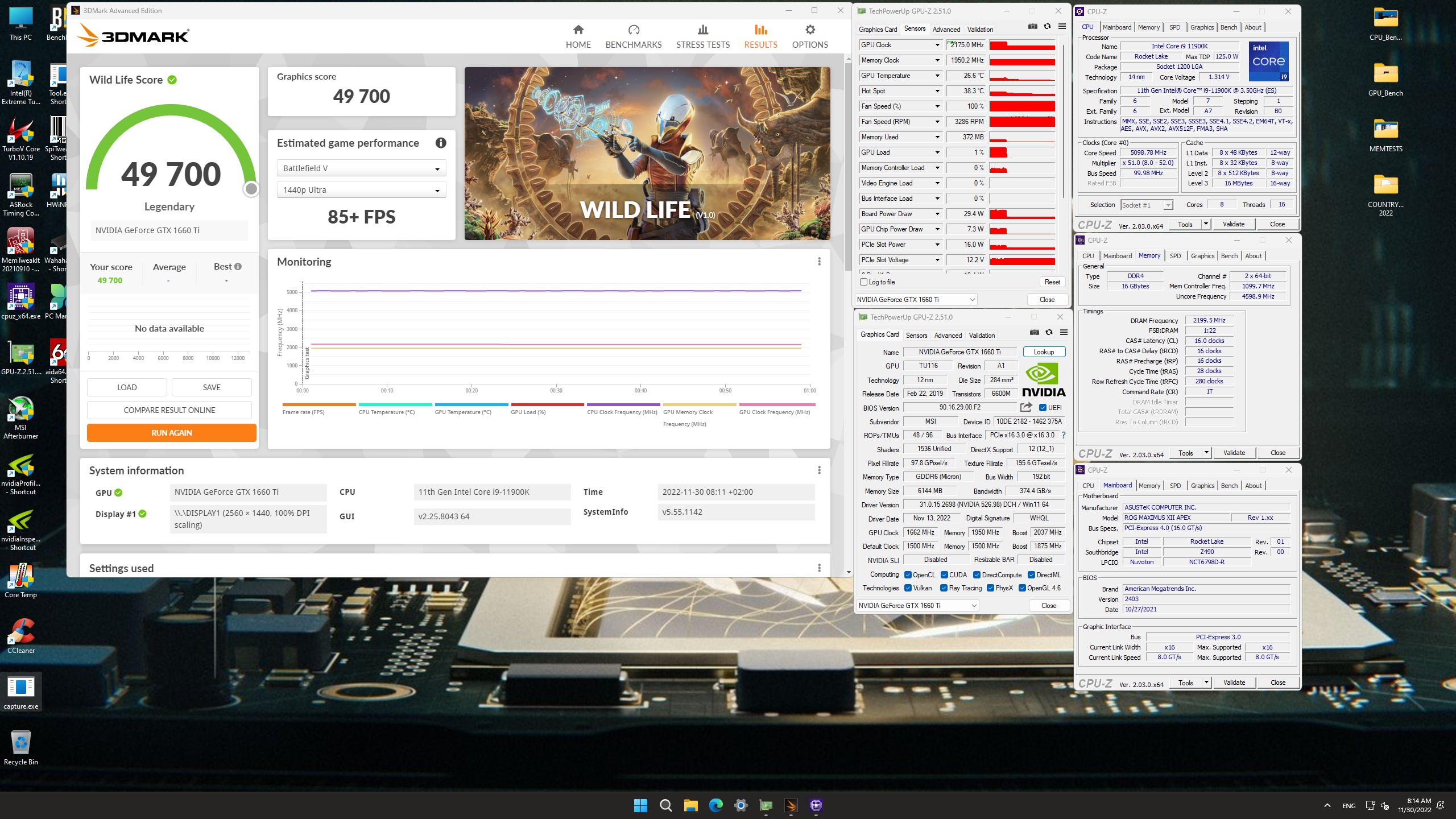Image resolution: width=1456 pixels, height=819 pixels.
Task: Open 3DMark HOME page icon
Action: click(578, 30)
